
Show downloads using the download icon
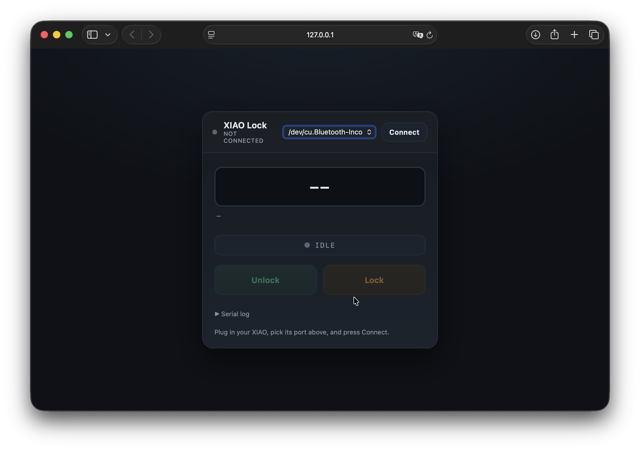pos(535,35)
